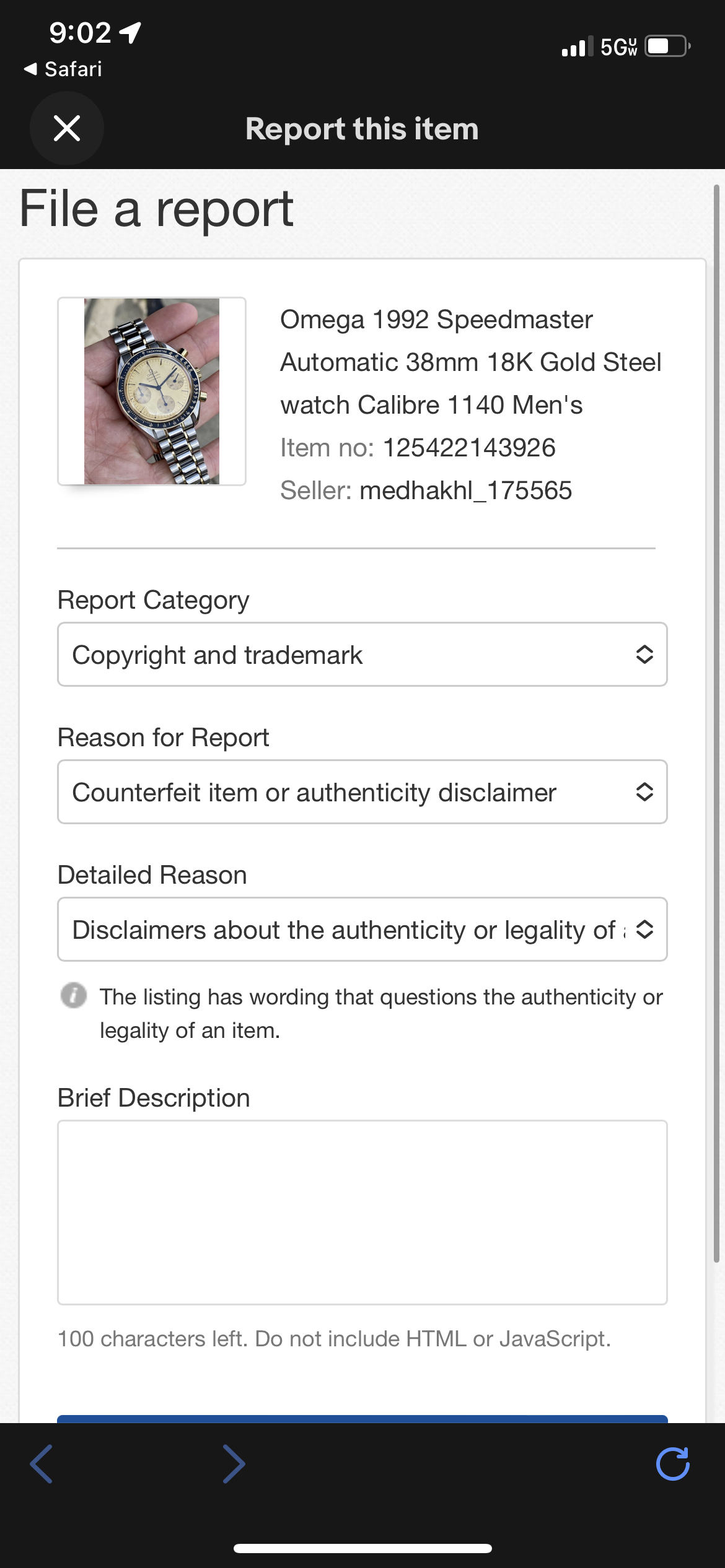Tap the Omega Speedmaster watch thumbnail
This screenshot has height=1568, width=725.
tap(152, 391)
